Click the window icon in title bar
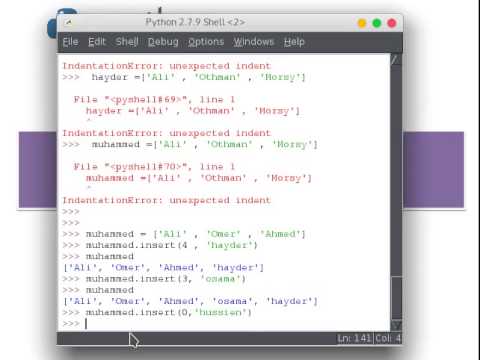This screenshot has height=360, width=480. (x=69, y=23)
